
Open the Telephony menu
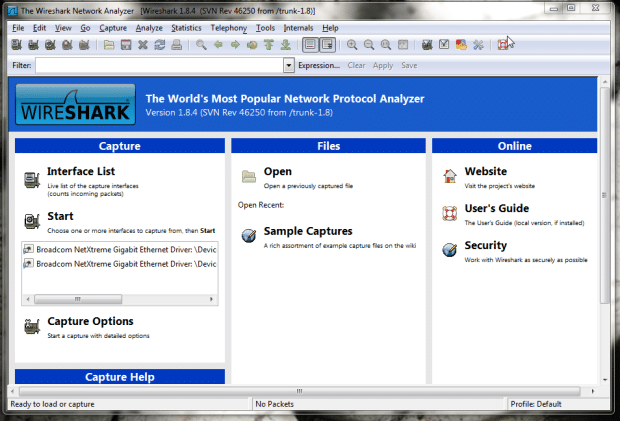(x=229, y=28)
